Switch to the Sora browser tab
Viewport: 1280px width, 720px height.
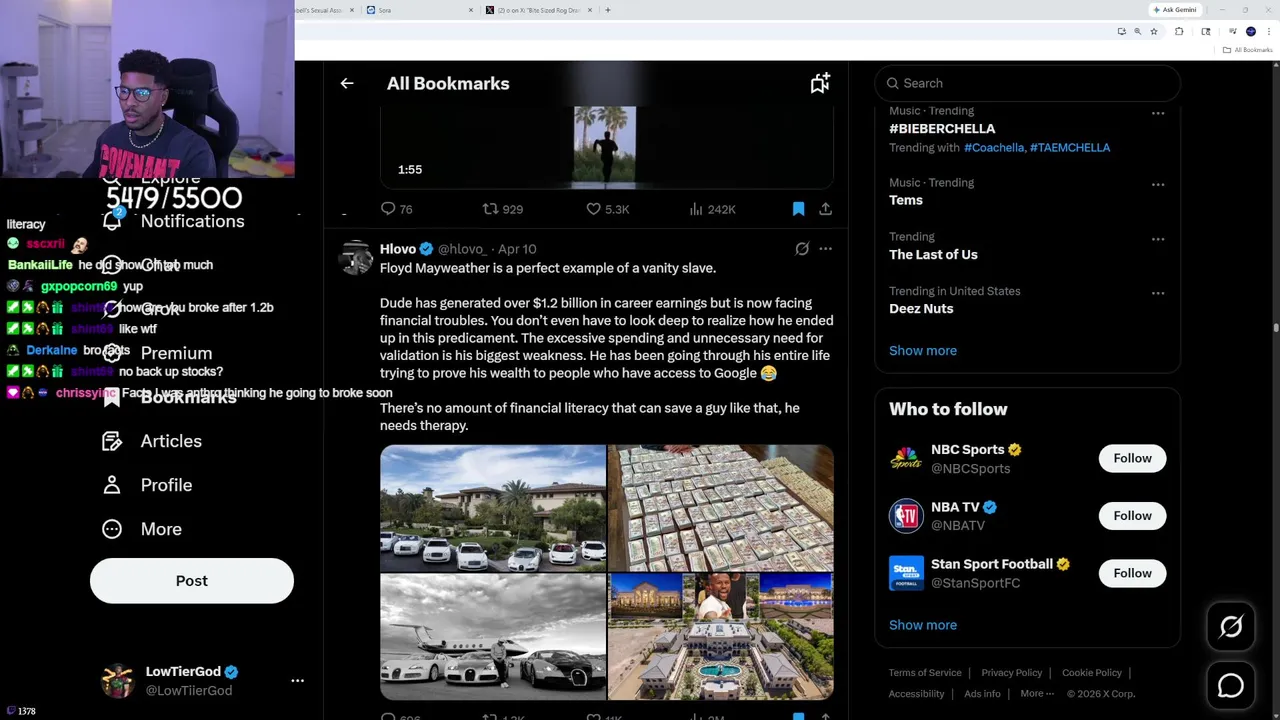(420, 10)
